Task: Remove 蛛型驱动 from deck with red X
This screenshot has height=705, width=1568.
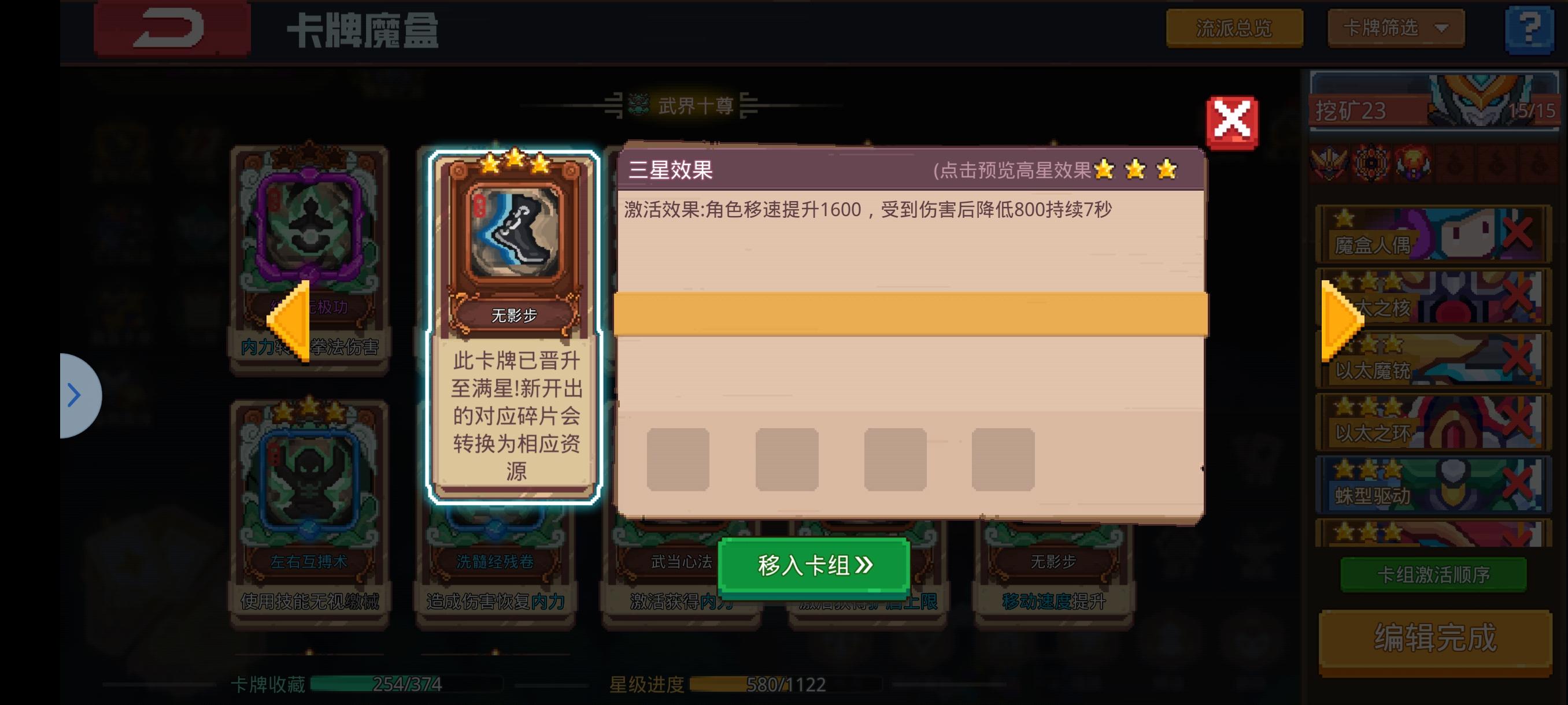Action: [x=1517, y=484]
